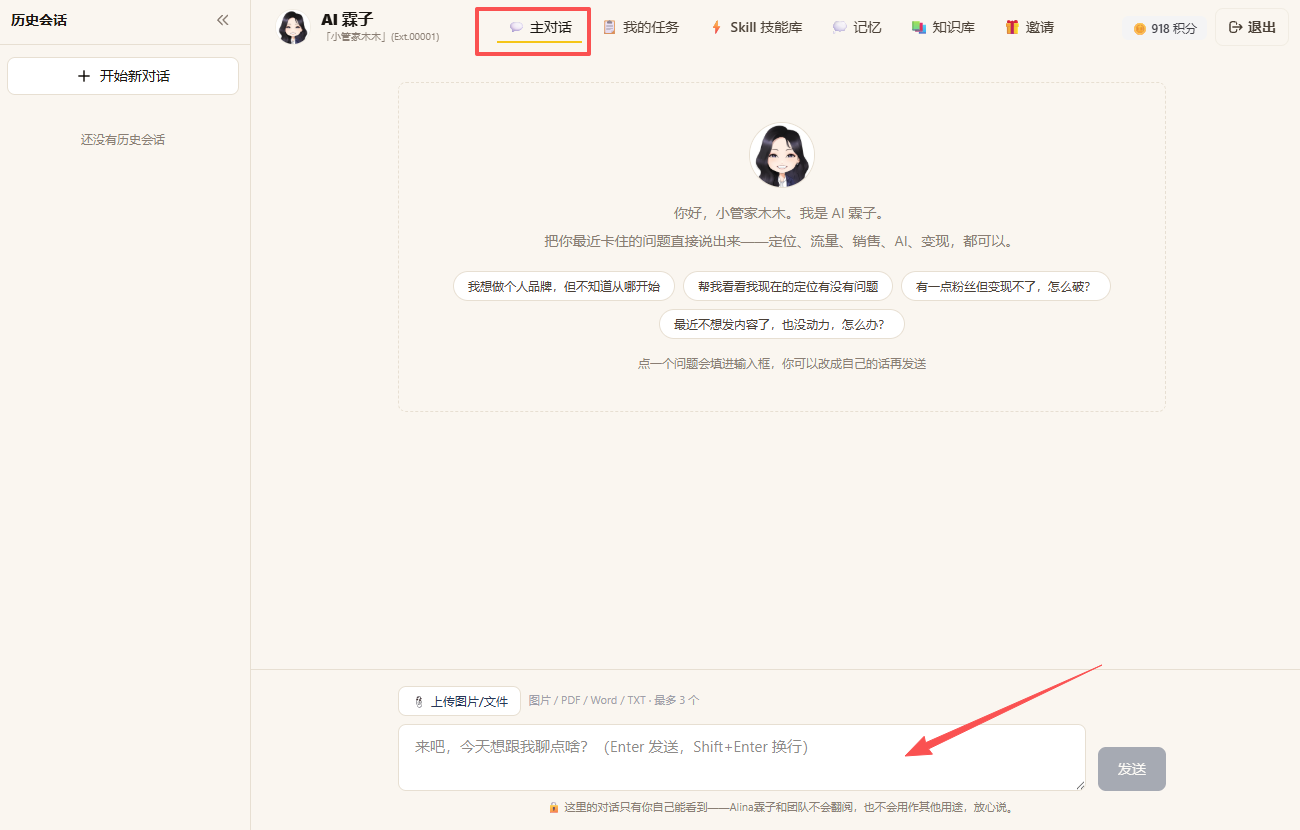The width and height of the screenshot is (1300, 830).
Task: Collapse the 历史会话 sidebar with the double chevron
Action: (222, 20)
